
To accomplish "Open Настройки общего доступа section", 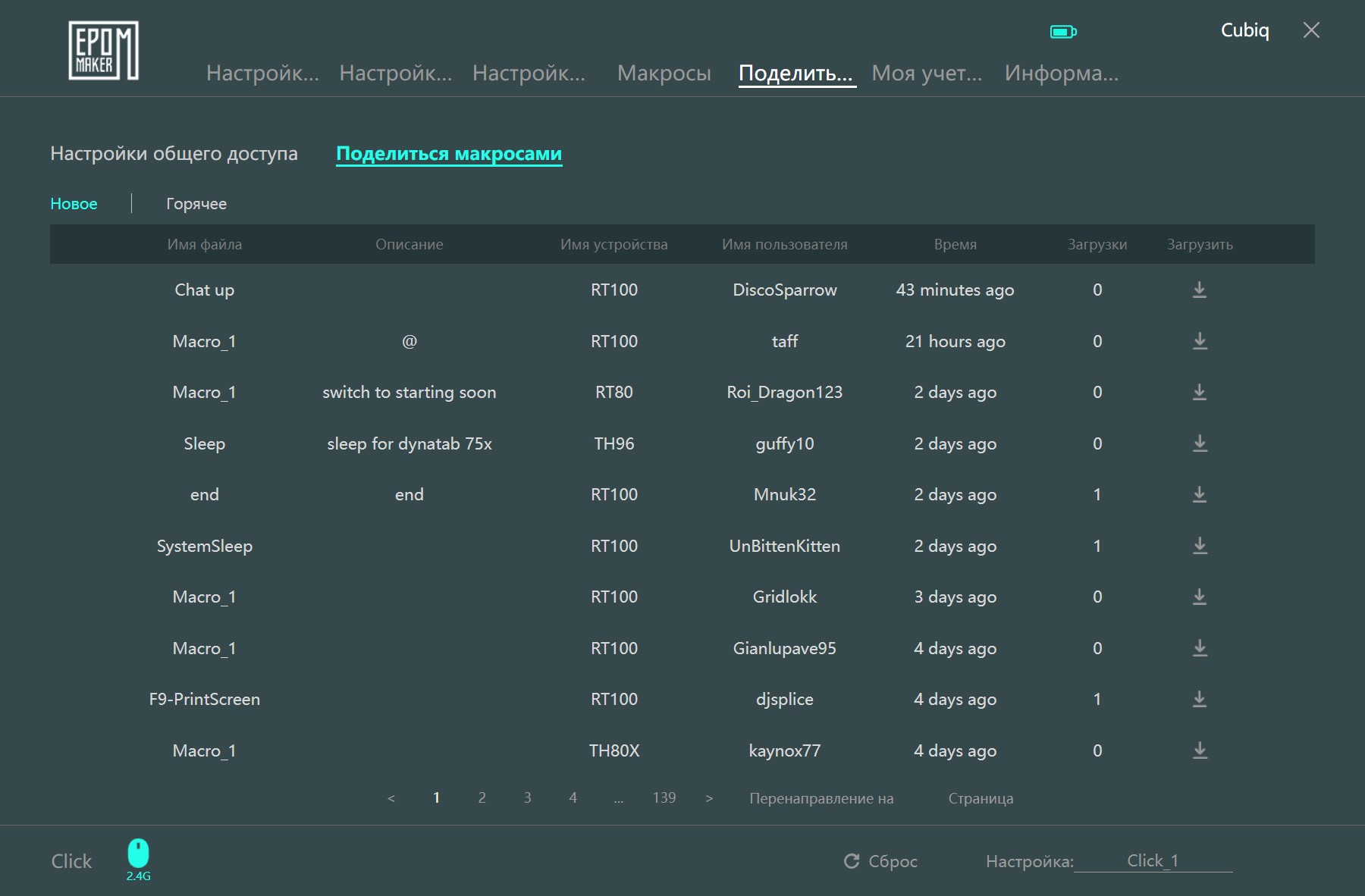I will 174,153.
